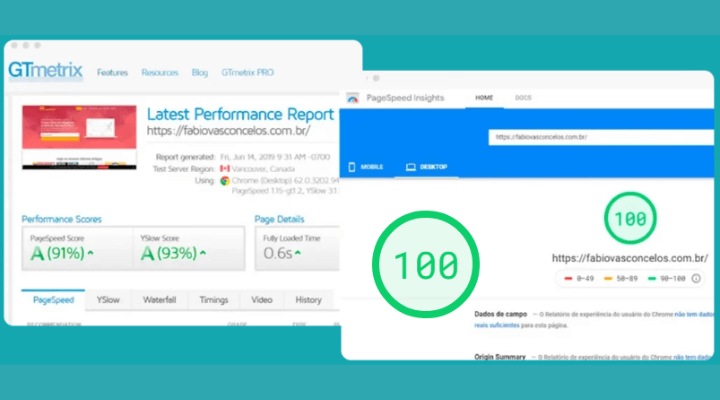Select the HOME tab in PageSpeed Insights
The height and width of the screenshot is (400, 720).
click(x=484, y=98)
